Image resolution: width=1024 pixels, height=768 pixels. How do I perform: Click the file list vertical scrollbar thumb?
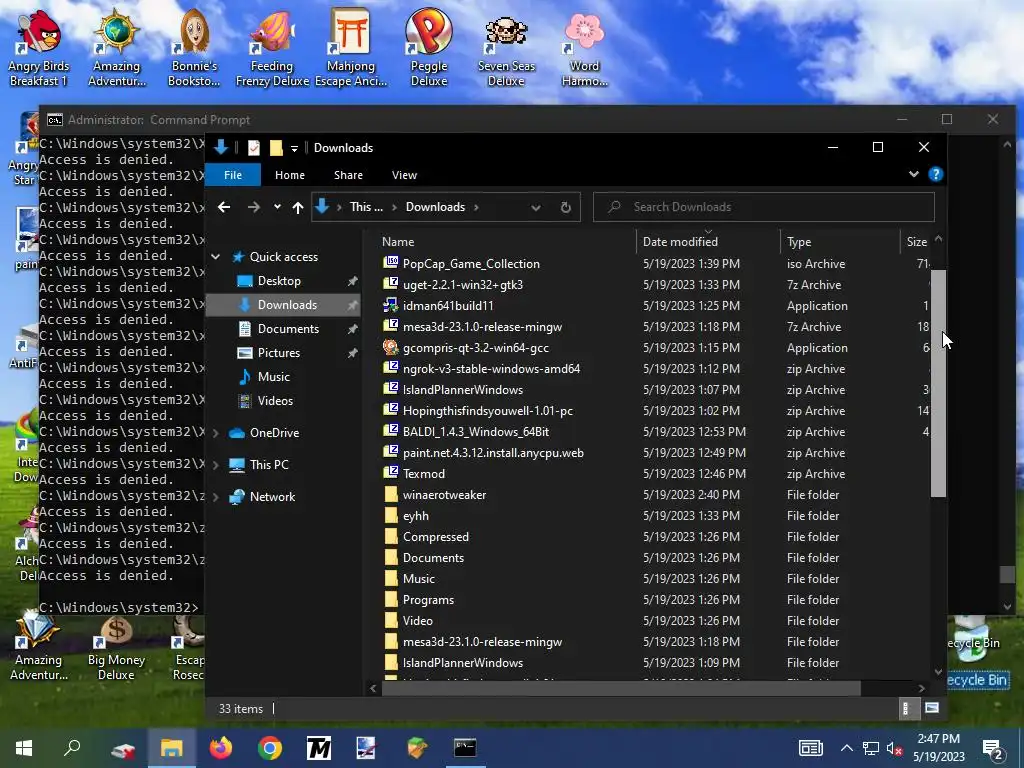tap(938, 383)
